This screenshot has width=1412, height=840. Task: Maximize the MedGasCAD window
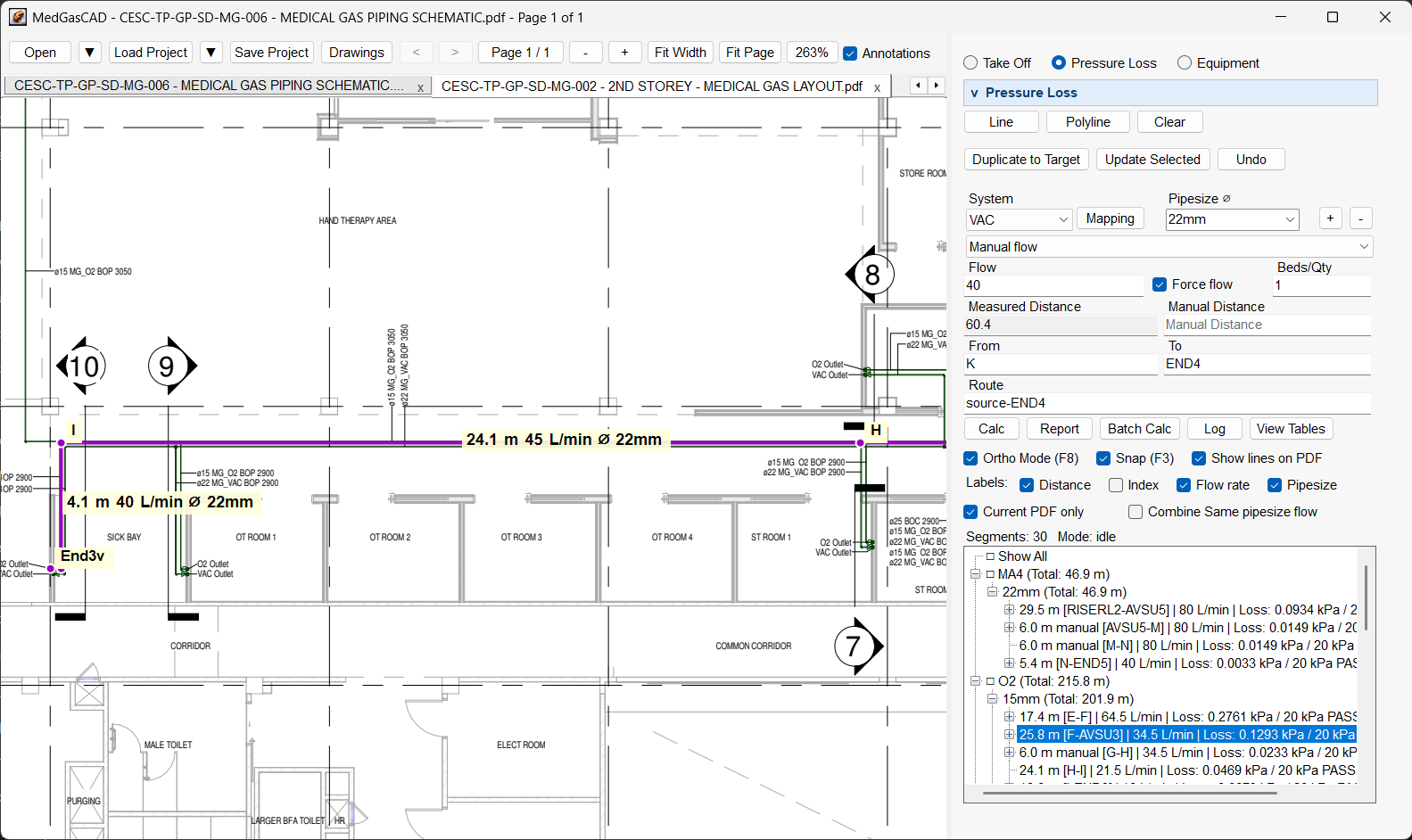1333,17
